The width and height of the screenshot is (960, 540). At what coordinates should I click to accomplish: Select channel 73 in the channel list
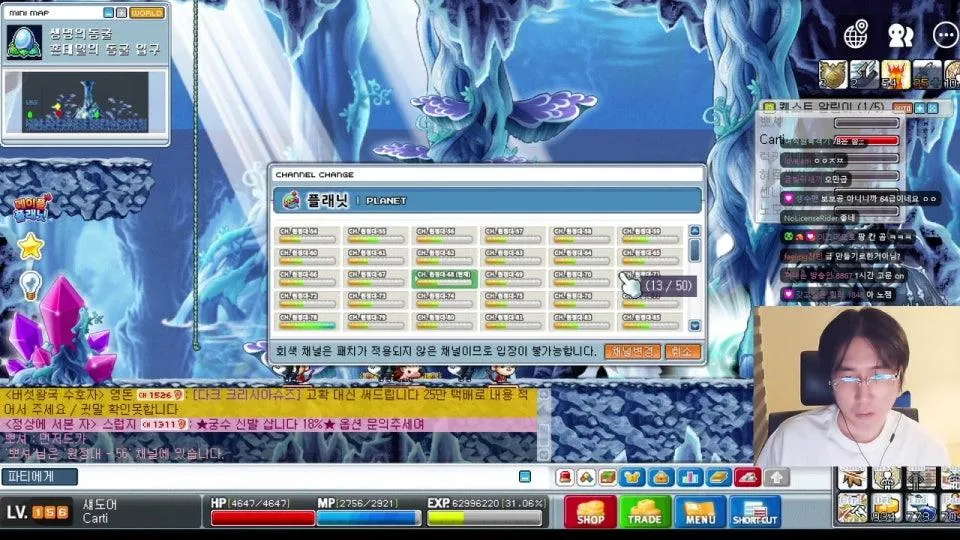pyautogui.click(x=377, y=300)
